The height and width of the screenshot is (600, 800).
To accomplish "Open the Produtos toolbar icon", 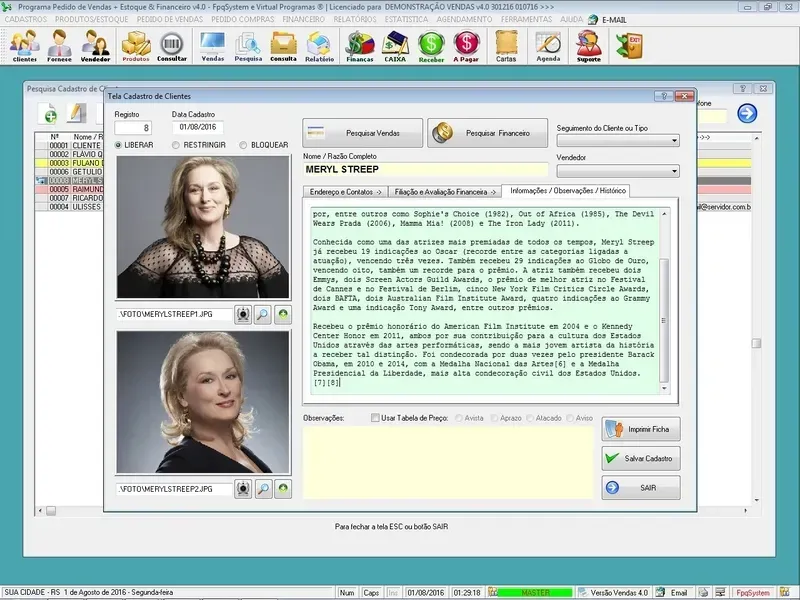I will click(136, 46).
